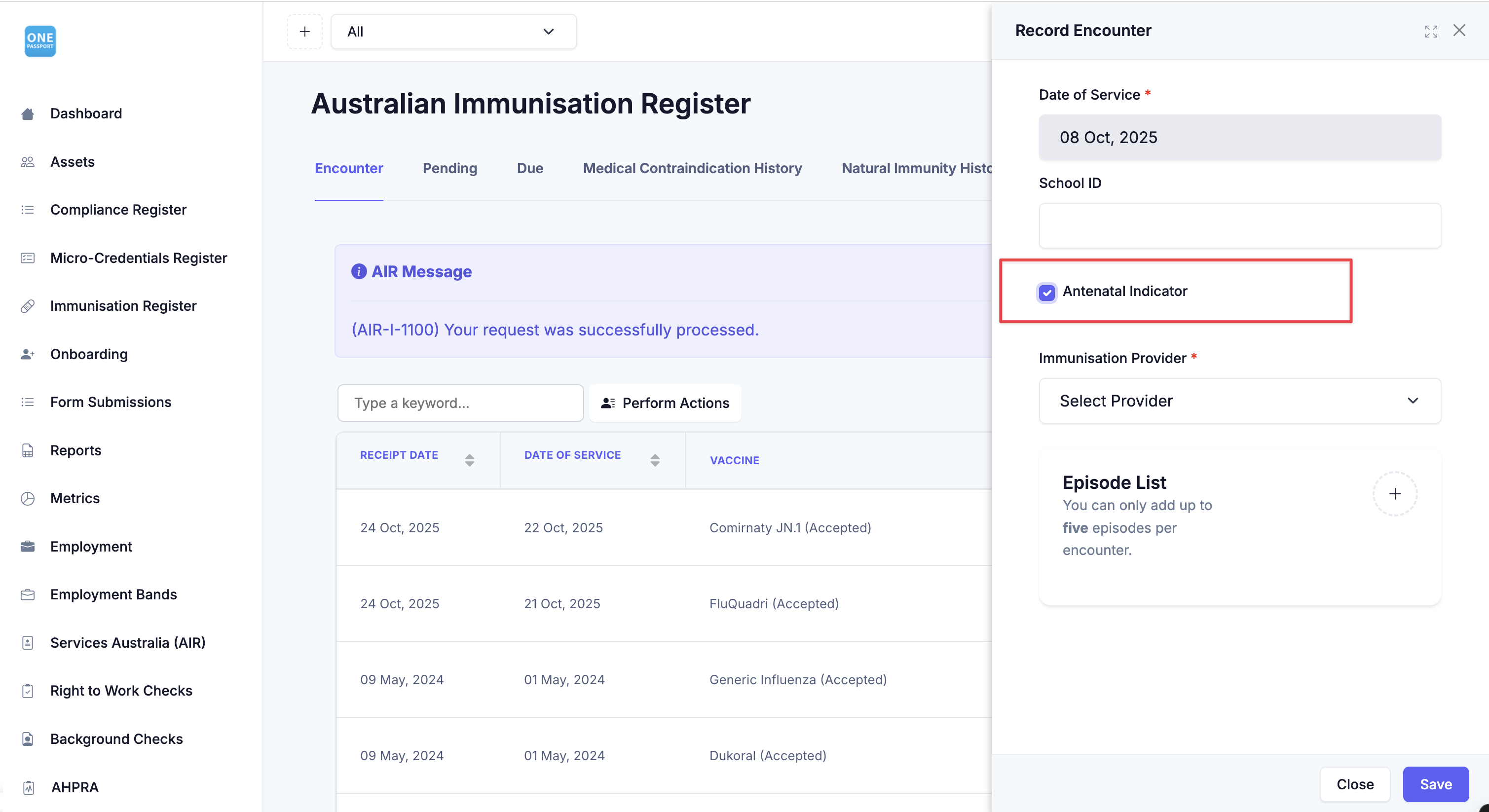This screenshot has height=812, width=1489.
Task: Open the Perform Actions menu
Action: coord(665,404)
